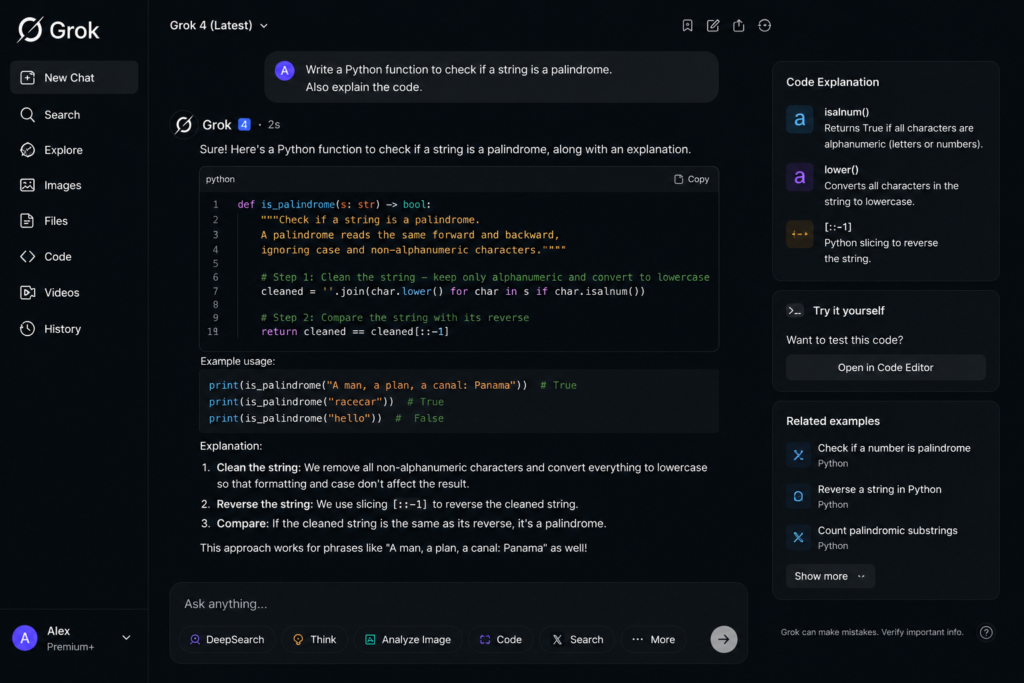
Task: Click the python language label
Action: pyautogui.click(x=220, y=179)
